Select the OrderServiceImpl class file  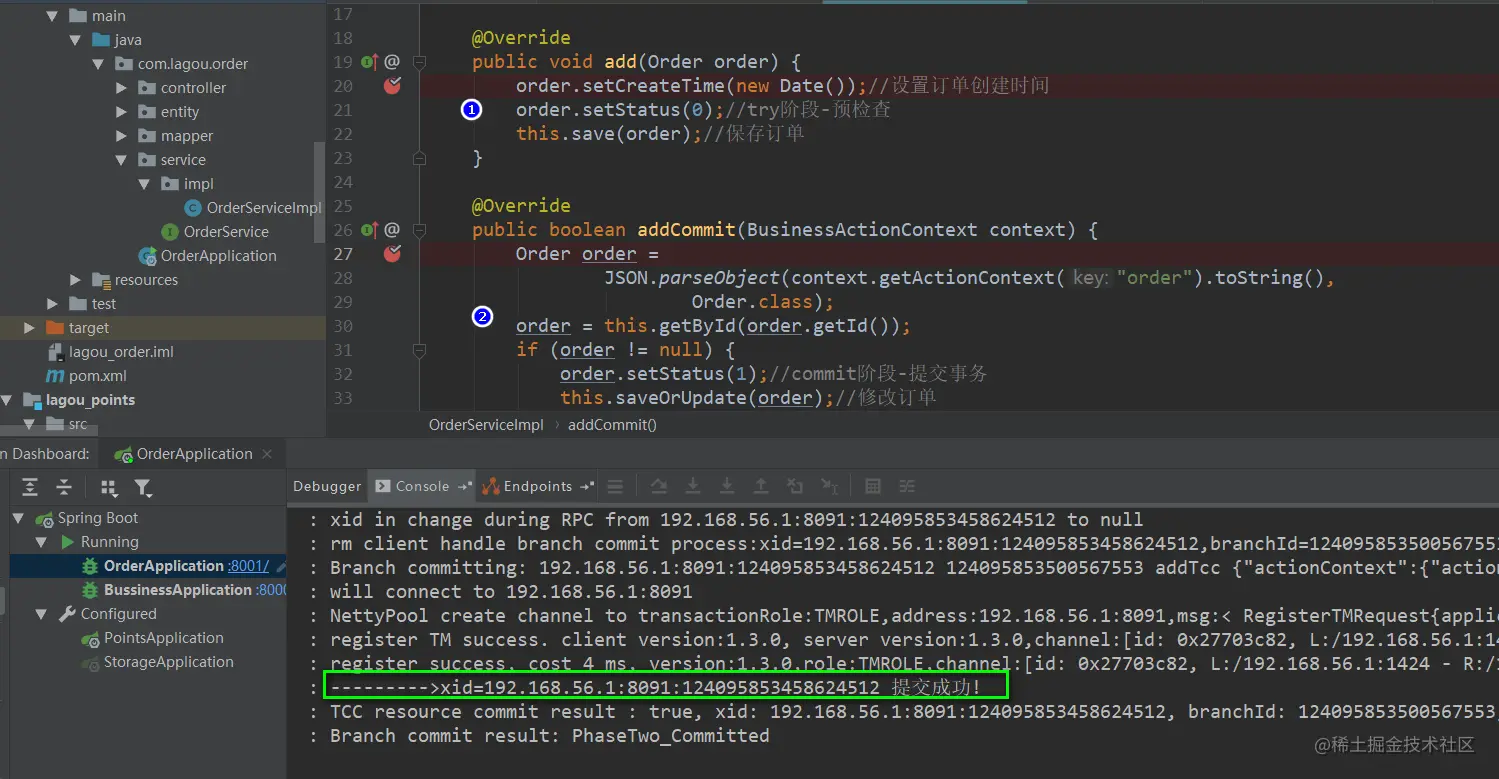click(x=264, y=208)
